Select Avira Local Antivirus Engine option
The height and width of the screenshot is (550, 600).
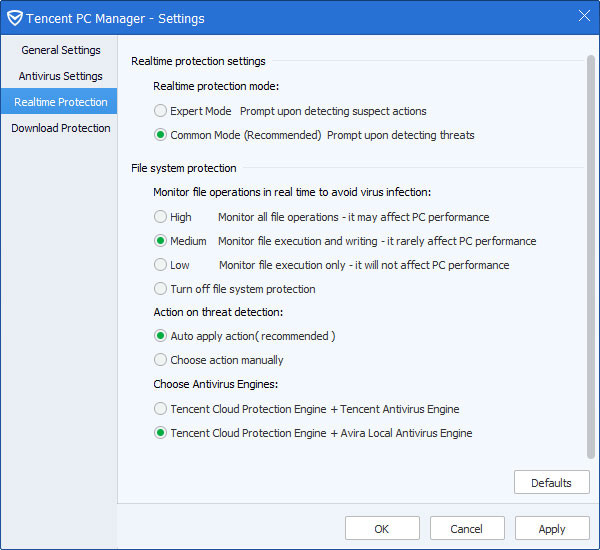[160, 433]
